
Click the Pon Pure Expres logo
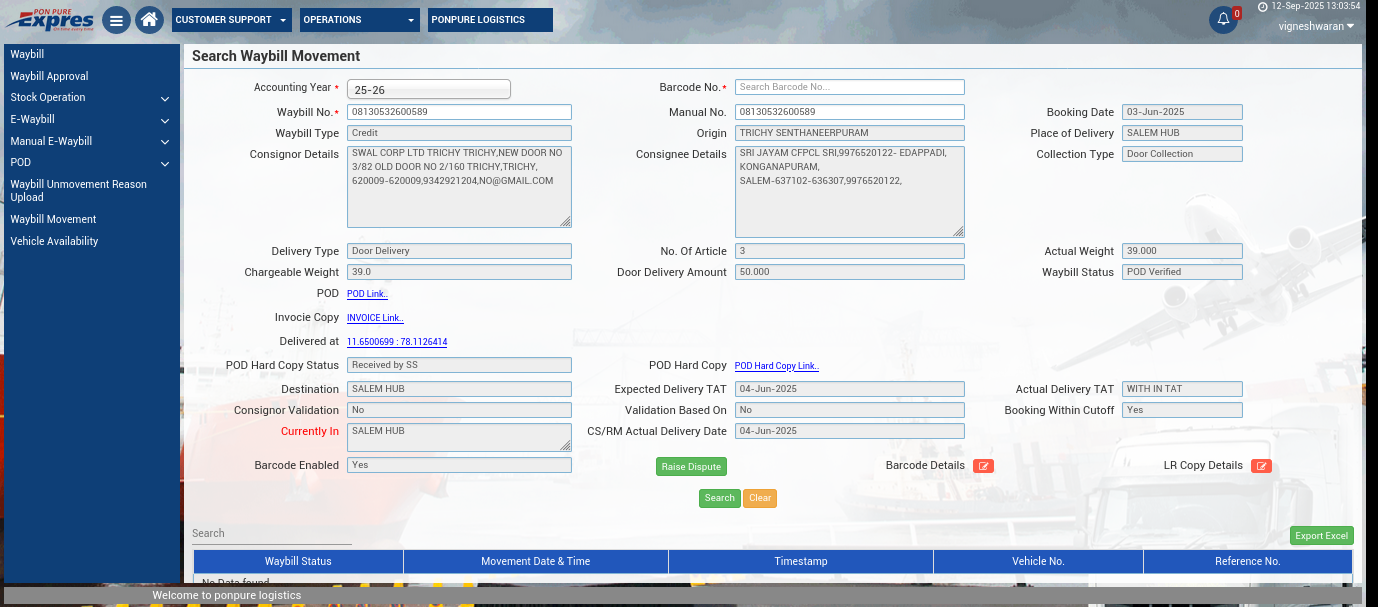pyautogui.click(x=50, y=19)
